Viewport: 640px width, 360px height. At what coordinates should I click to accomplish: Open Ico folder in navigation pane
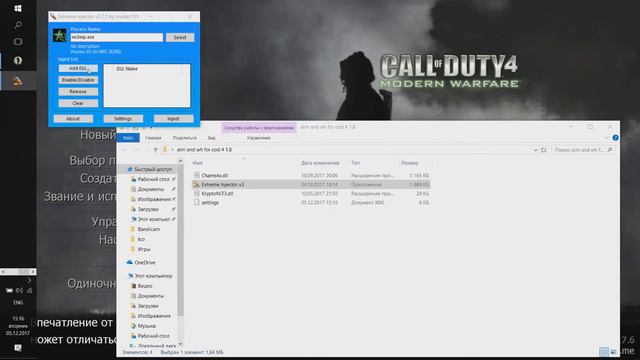[x=141, y=239]
